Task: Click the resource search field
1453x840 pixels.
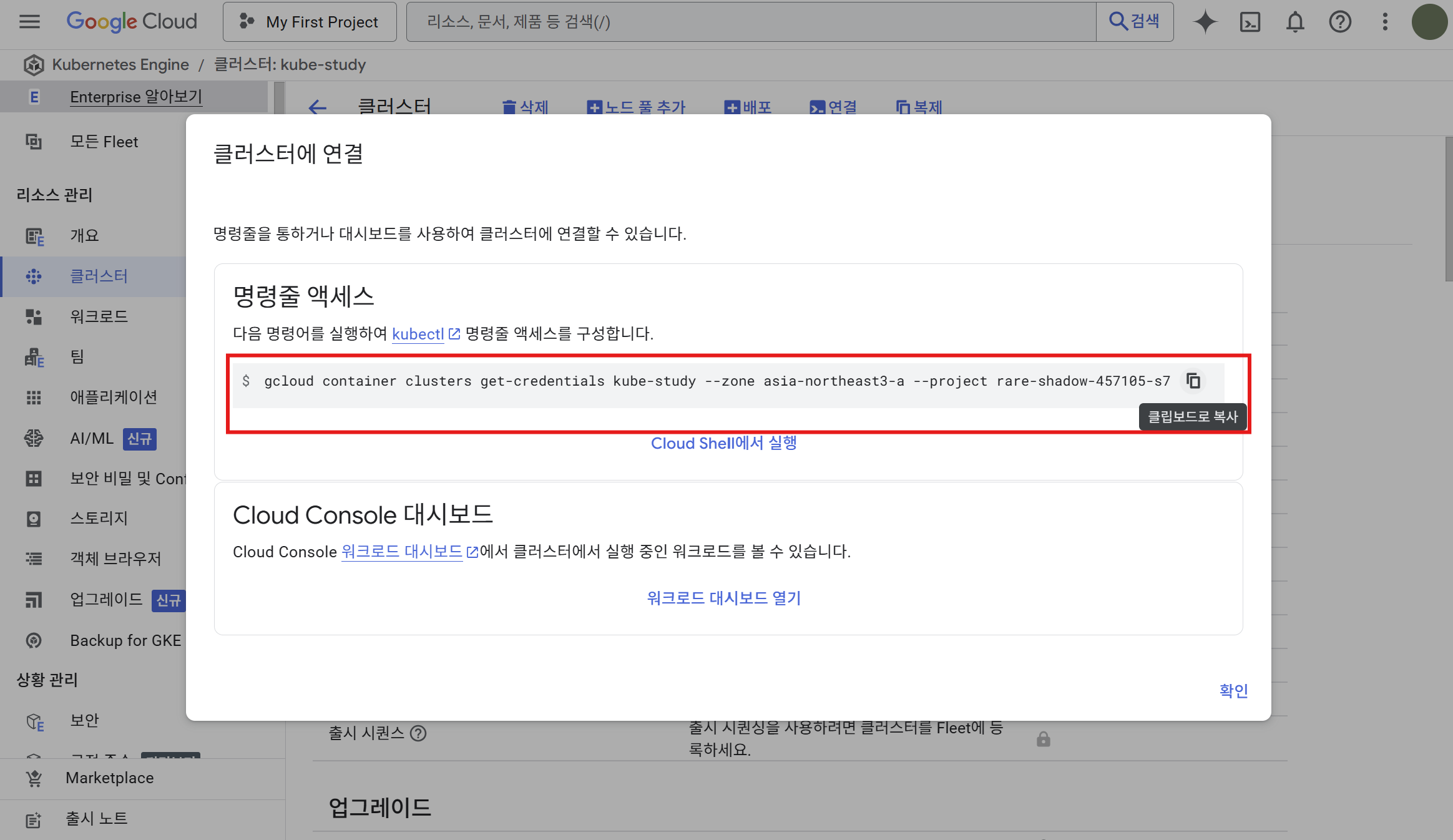Action: tap(749, 22)
